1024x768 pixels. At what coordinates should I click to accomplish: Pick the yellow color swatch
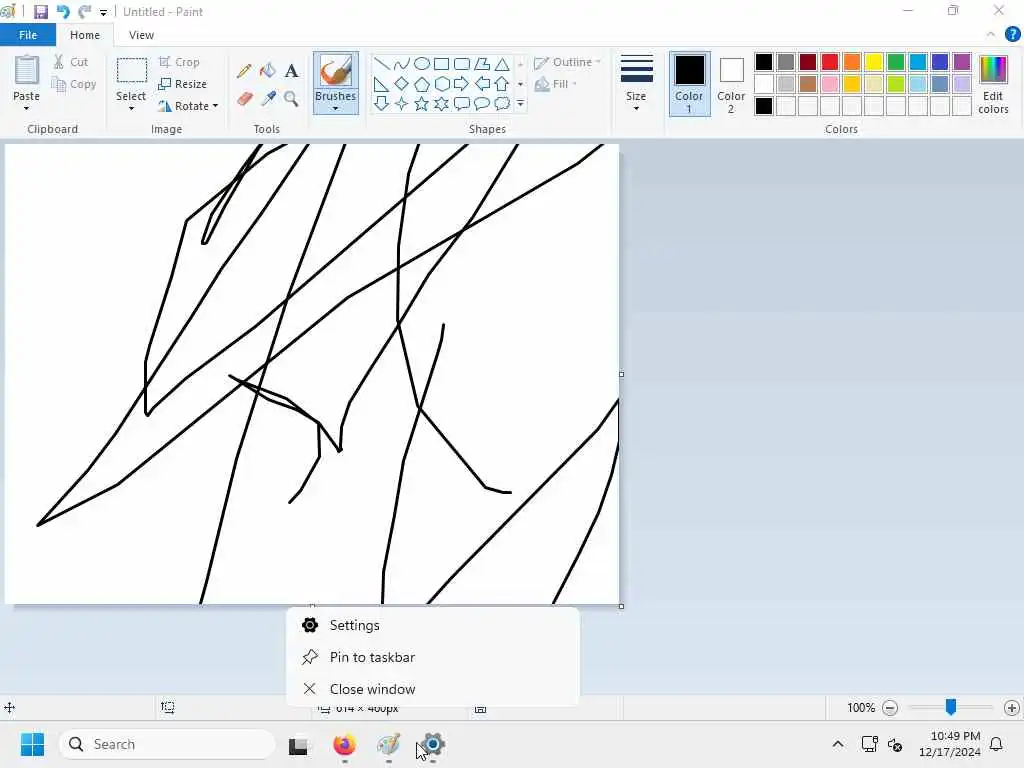tap(874, 62)
